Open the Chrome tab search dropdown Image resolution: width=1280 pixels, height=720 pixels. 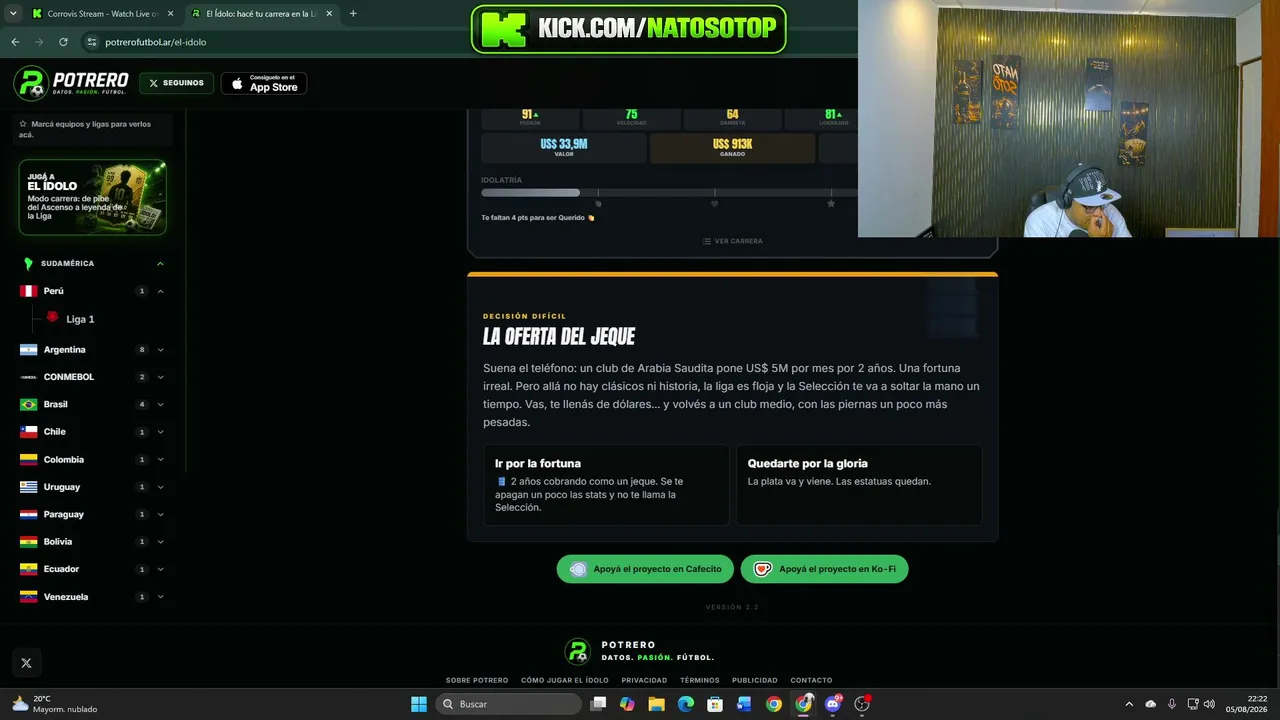click(13, 14)
